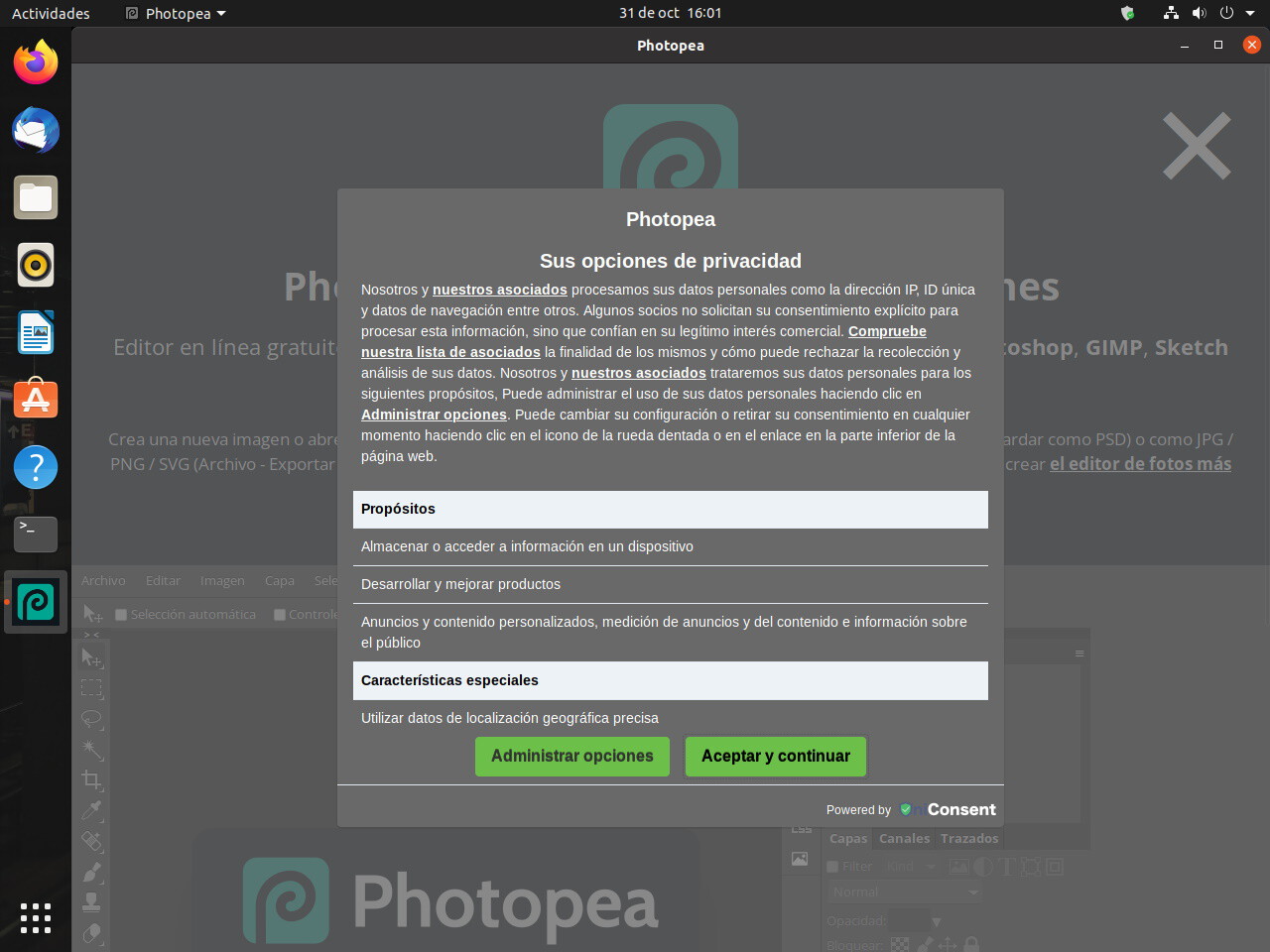1270x952 pixels.
Task: Filter layers by smart object icon
Action: tap(1055, 866)
